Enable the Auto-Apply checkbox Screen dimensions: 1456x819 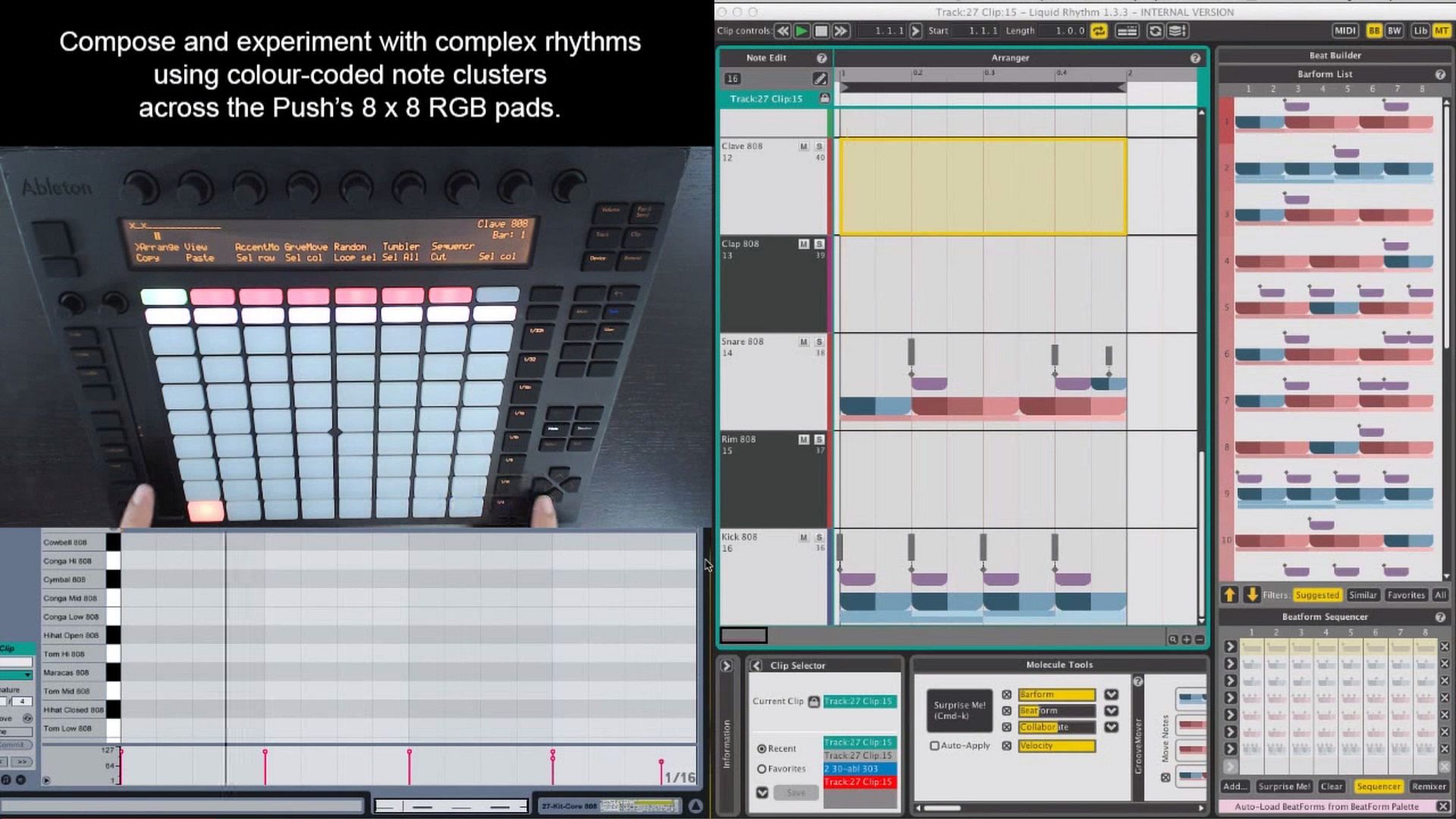(x=935, y=746)
